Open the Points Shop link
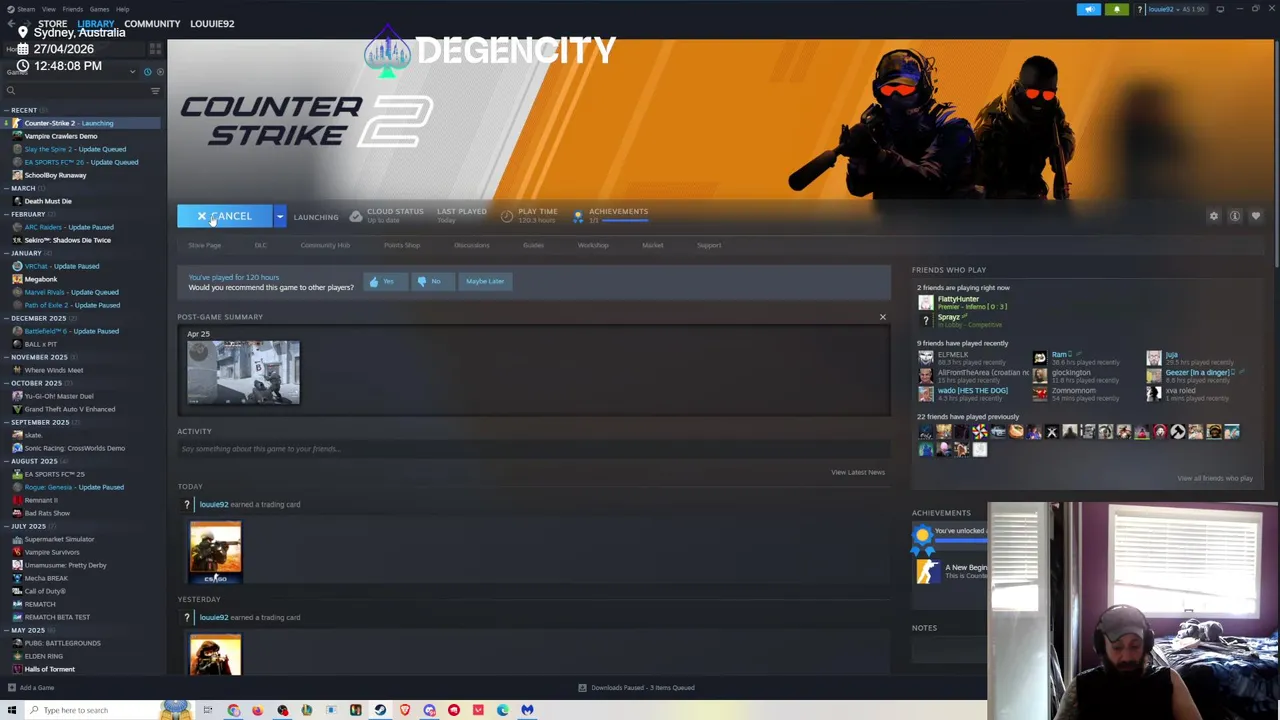Screen dimensions: 1280x720 point(402,245)
